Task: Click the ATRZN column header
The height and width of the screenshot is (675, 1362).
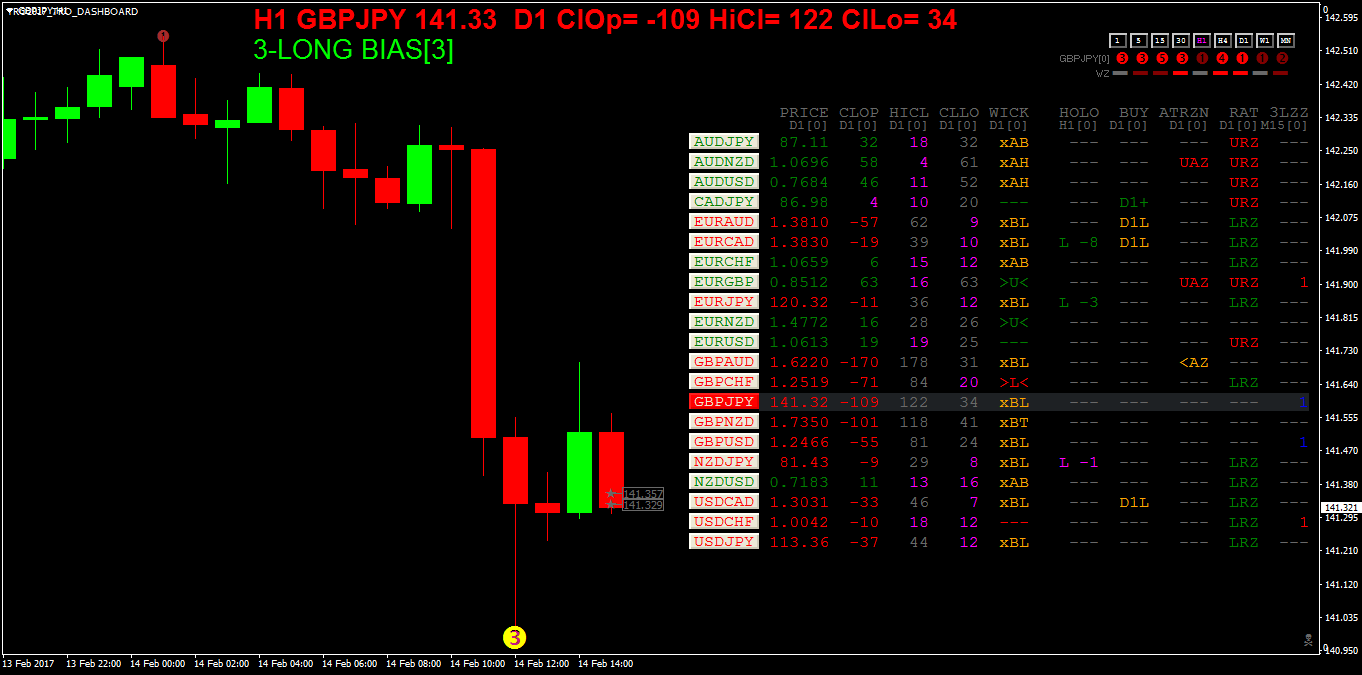Action: click(x=1184, y=113)
